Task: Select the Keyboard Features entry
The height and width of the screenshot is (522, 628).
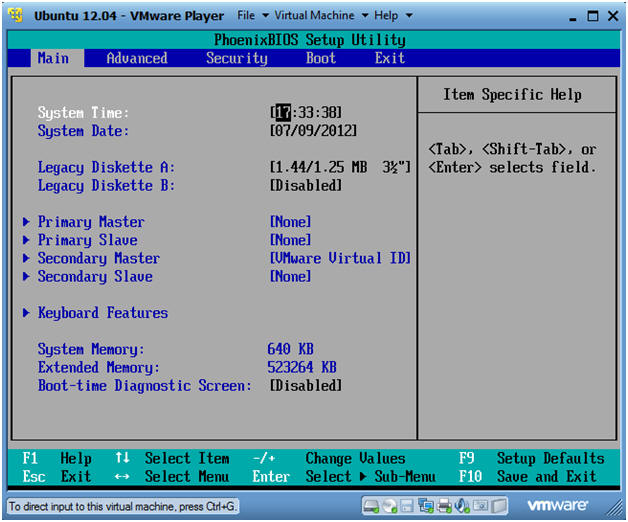Action: pos(103,313)
